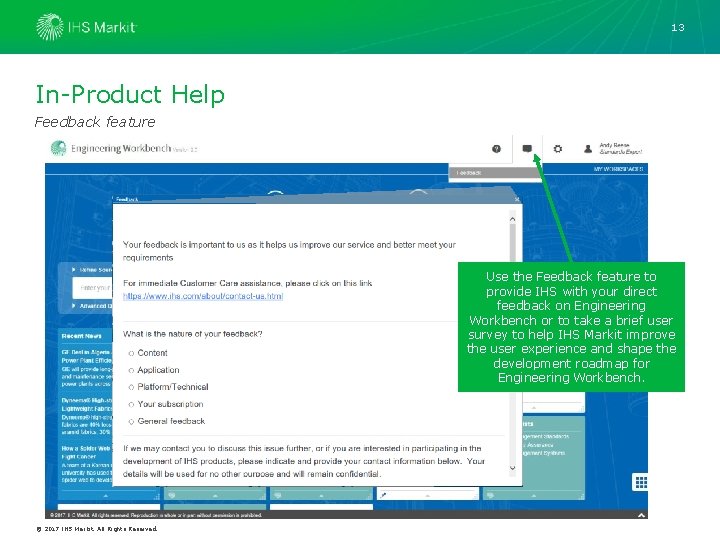720x540 pixels.
Task: Click the Feedback speech bubble icon
Action: pos(527,148)
